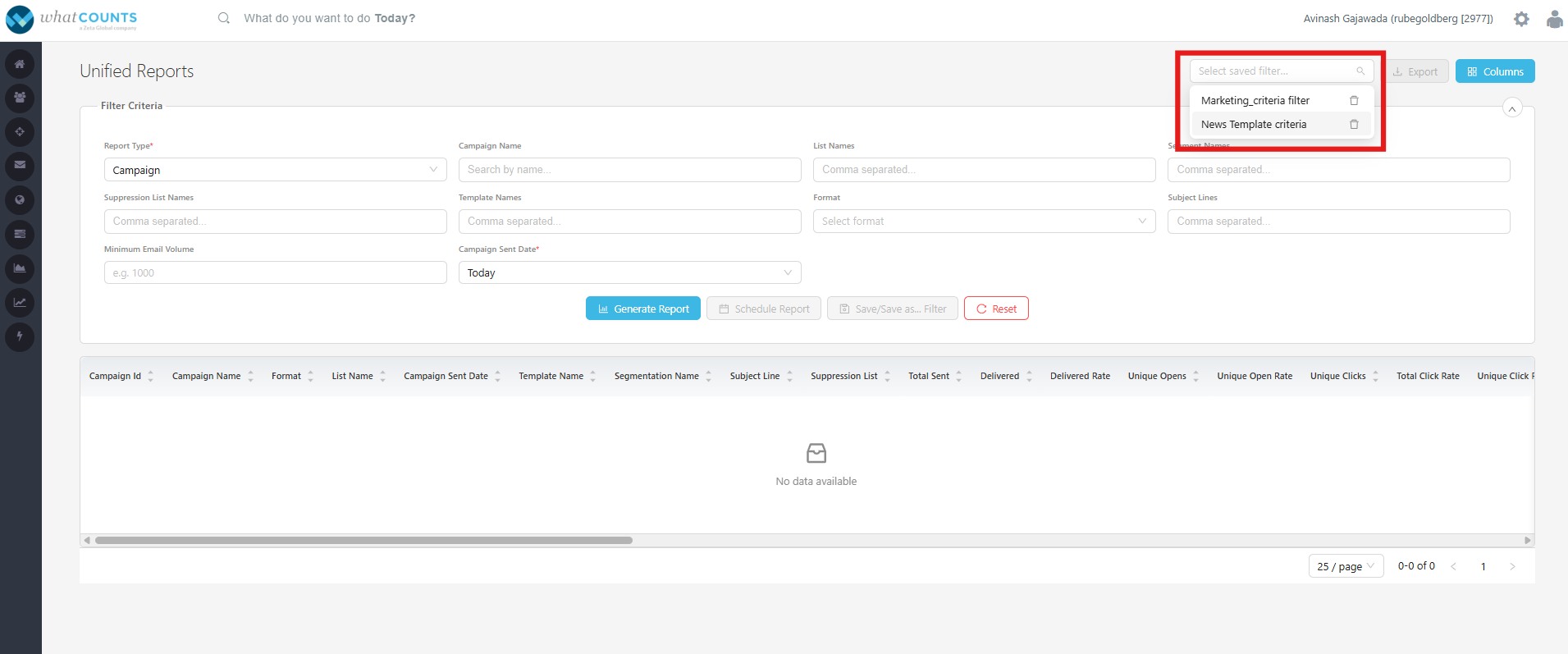Click the user profile icon
Image resolution: width=1568 pixels, height=654 pixels.
point(1554,19)
